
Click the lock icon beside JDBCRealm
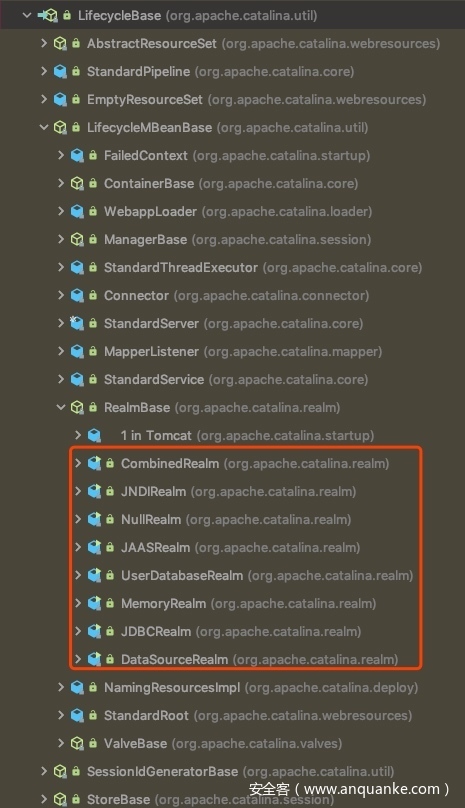(110, 631)
